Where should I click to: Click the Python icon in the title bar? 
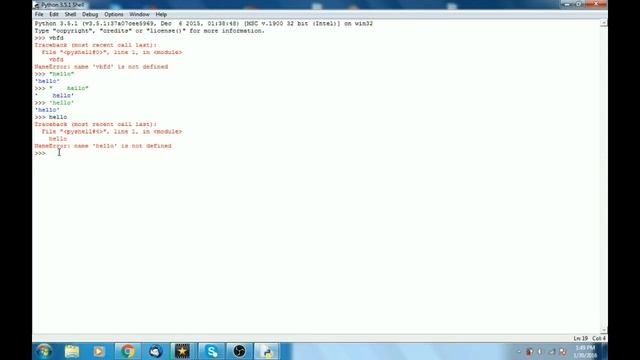[x=37, y=5]
